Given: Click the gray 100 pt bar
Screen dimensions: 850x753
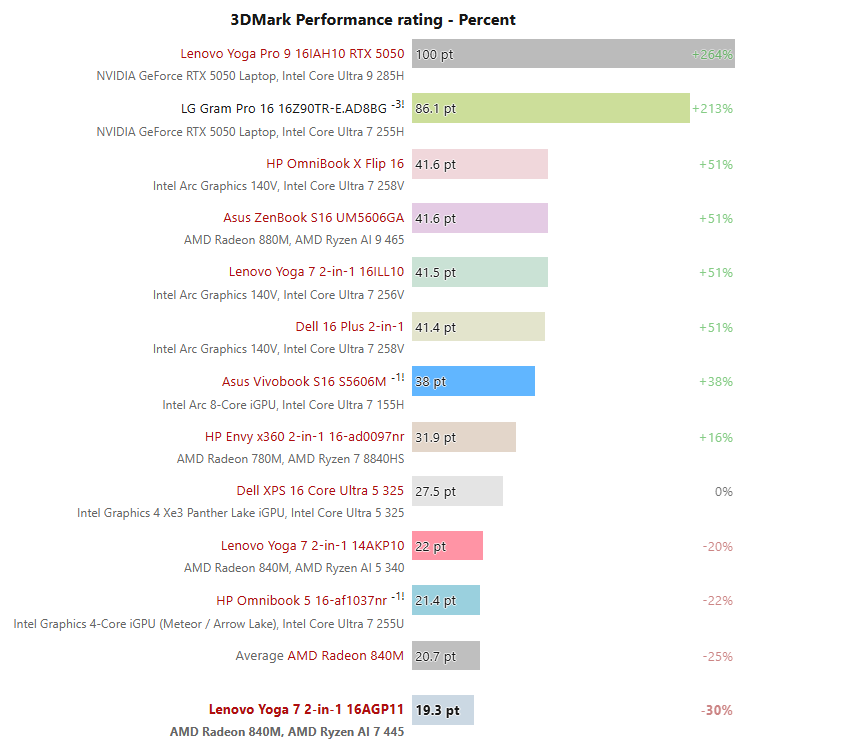Looking at the screenshot, I should 573,54.
